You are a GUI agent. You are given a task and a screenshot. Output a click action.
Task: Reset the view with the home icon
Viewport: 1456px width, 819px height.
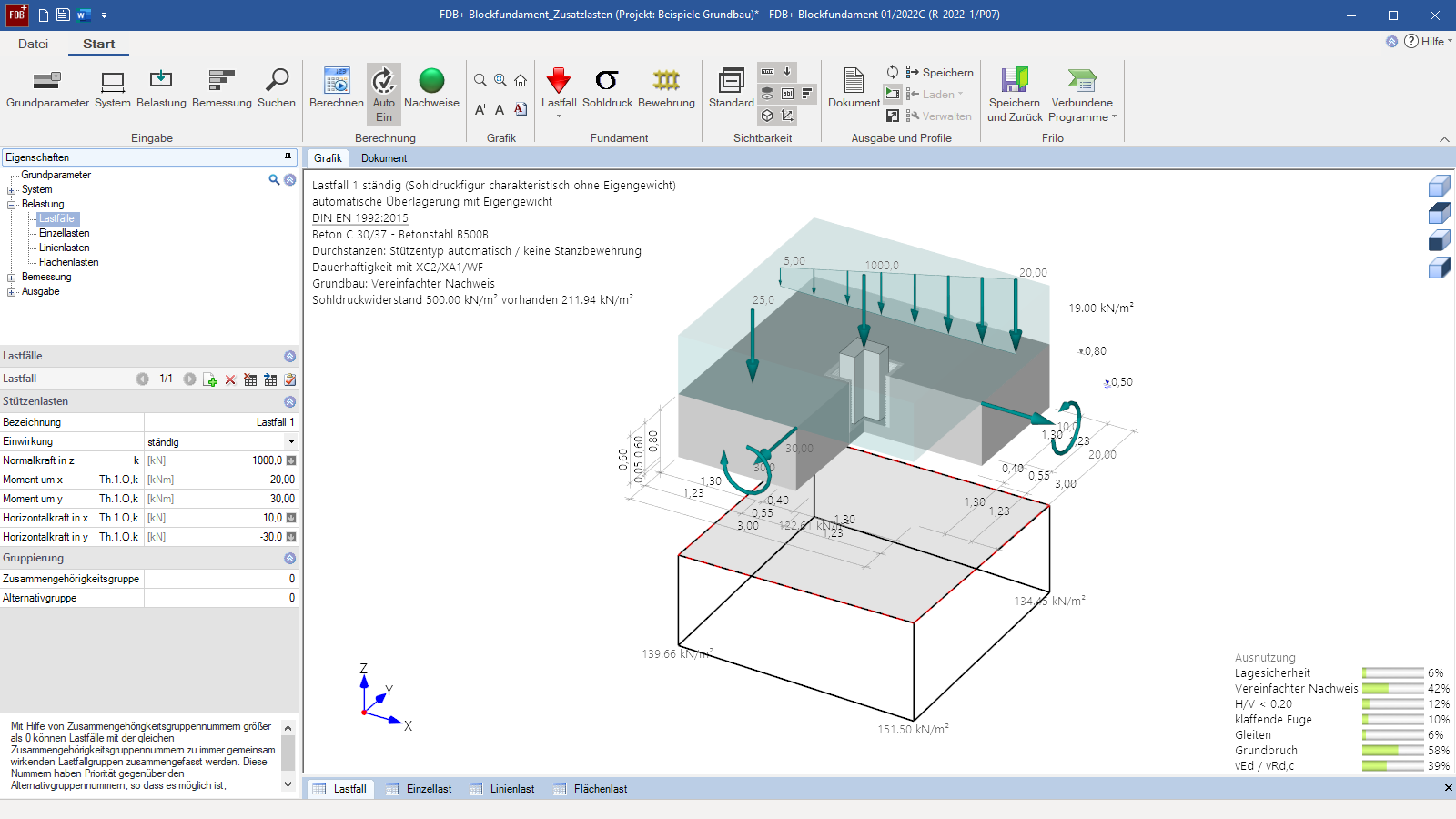point(521,80)
